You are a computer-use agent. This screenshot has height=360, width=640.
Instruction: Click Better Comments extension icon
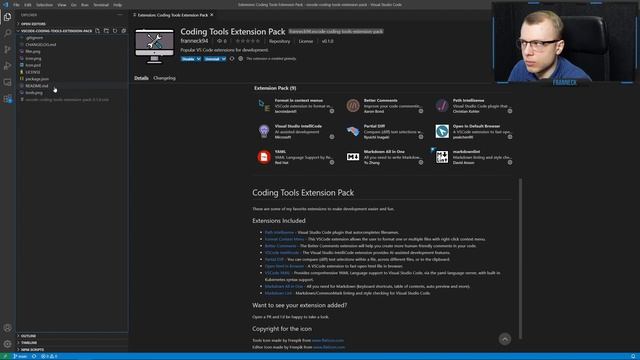click(x=353, y=105)
